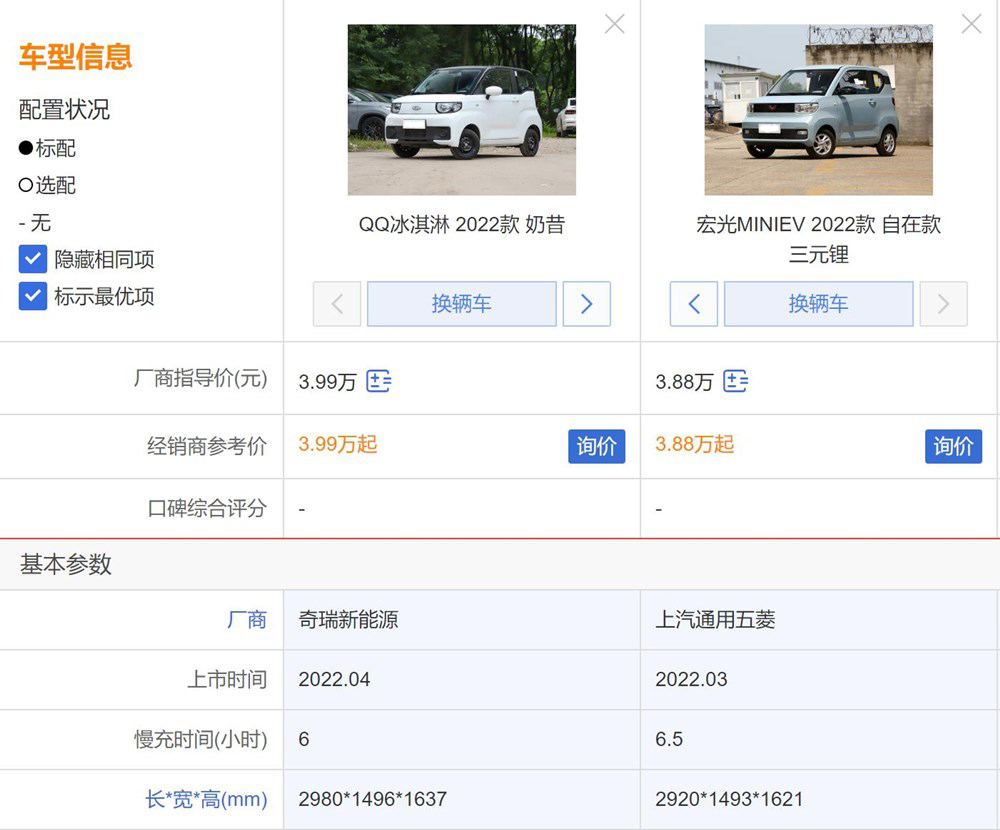View the 宏光MINIEV photo thumbnail
1000x830 pixels.
tap(818, 109)
